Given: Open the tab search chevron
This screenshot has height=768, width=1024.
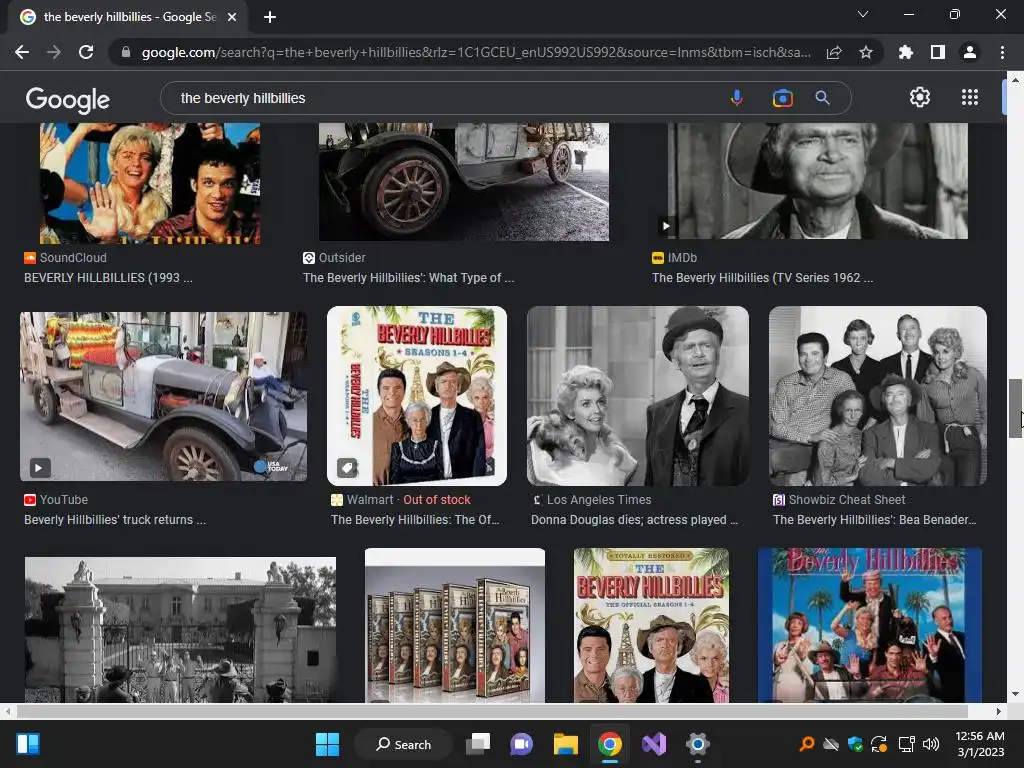Looking at the screenshot, I should 863,14.
